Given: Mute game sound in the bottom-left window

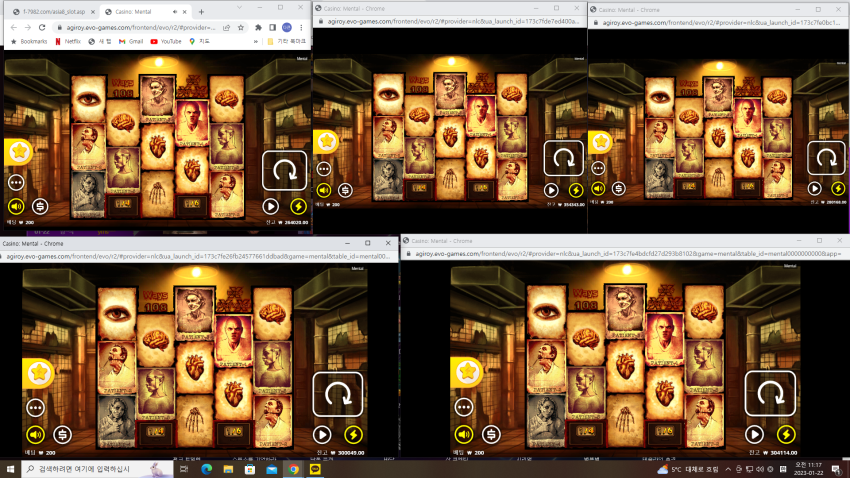Looking at the screenshot, I should pyautogui.click(x=35, y=435).
